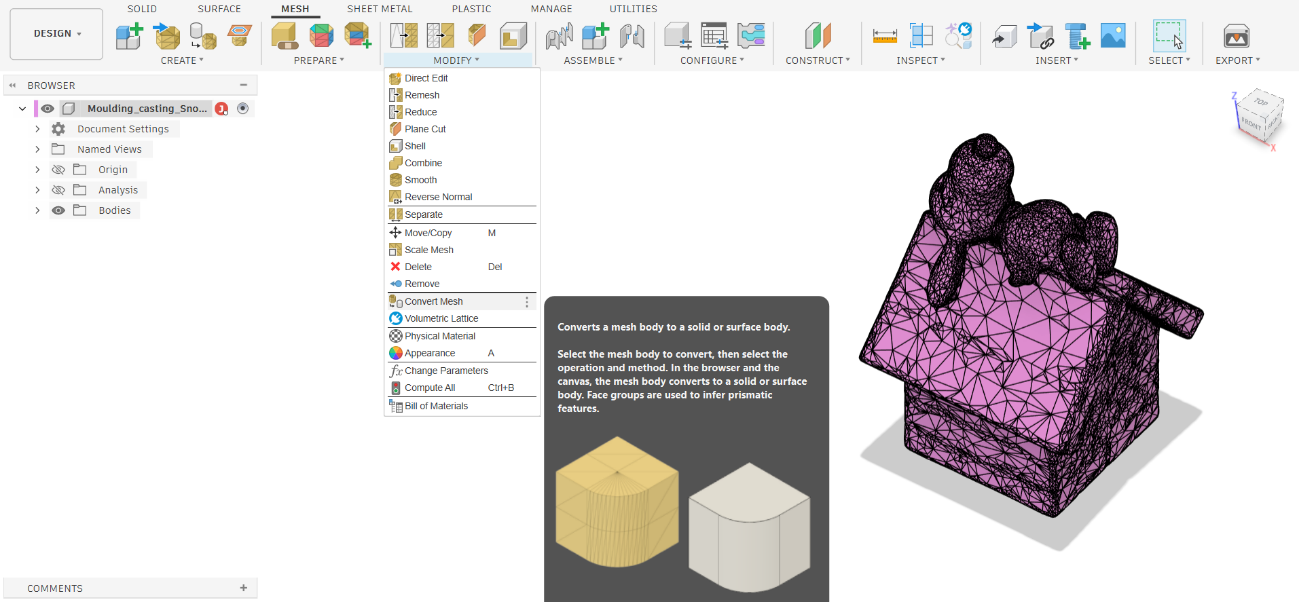The height and width of the screenshot is (602, 1299).
Task: Switch to the Sheet Metal tab
Action: (380, 9)
